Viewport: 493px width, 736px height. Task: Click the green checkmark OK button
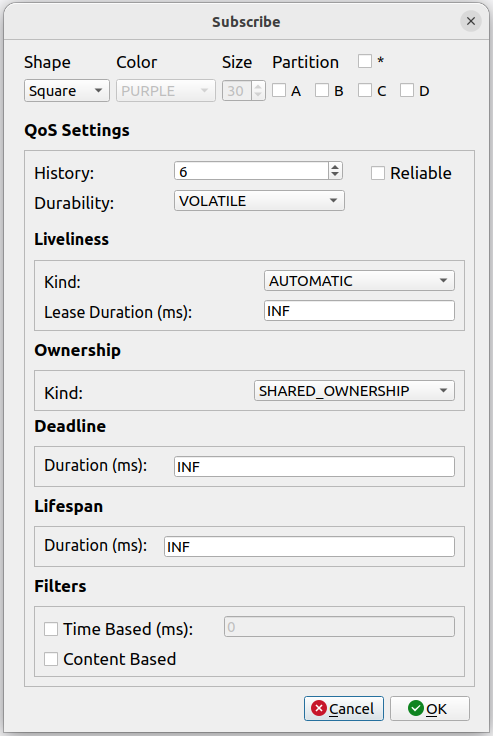(x=430, y=708)
